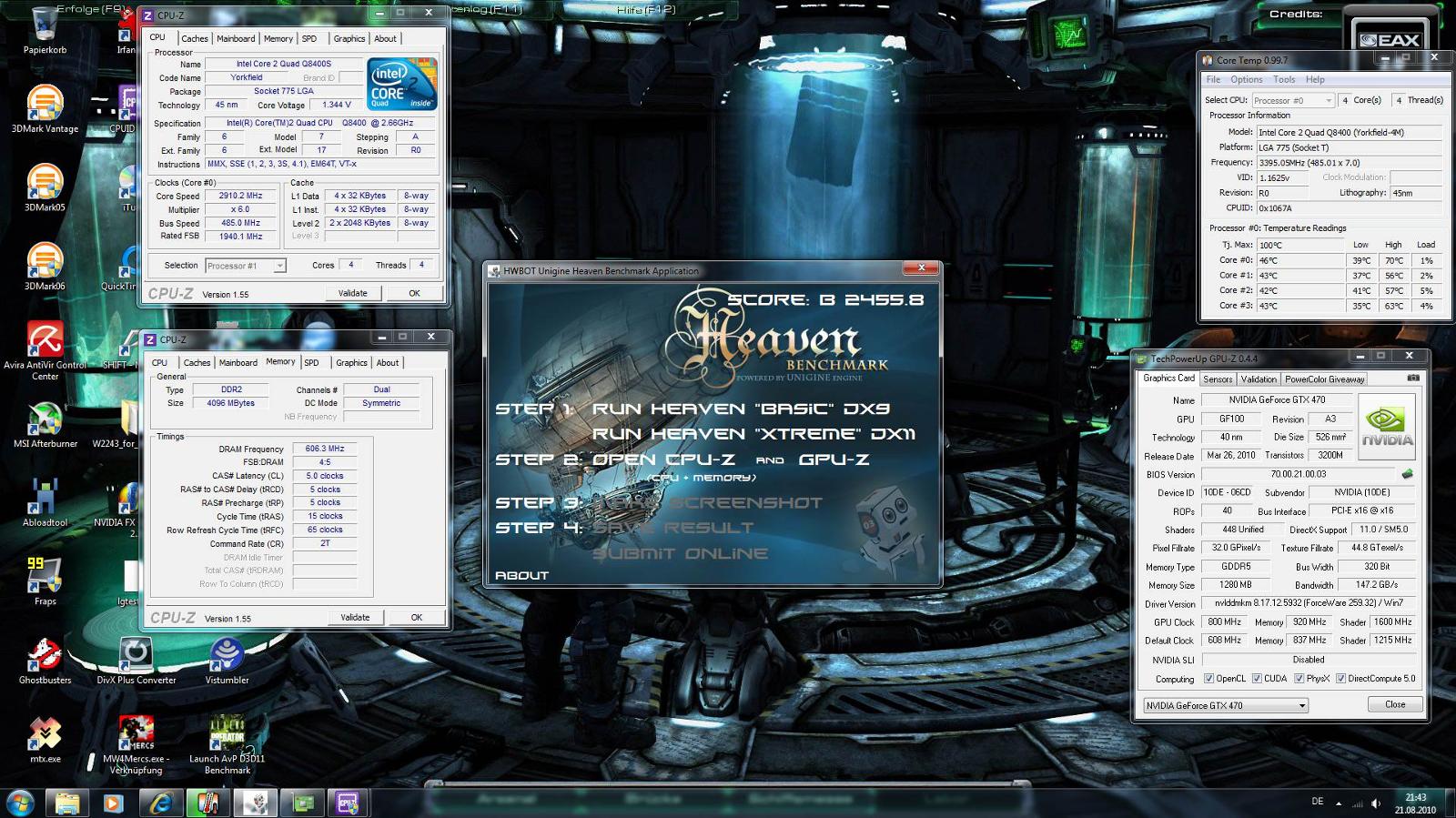1456x818 pixels.
Task: Open Avira AntiVir Control Center icon
Action: click(x=45, y=350)
